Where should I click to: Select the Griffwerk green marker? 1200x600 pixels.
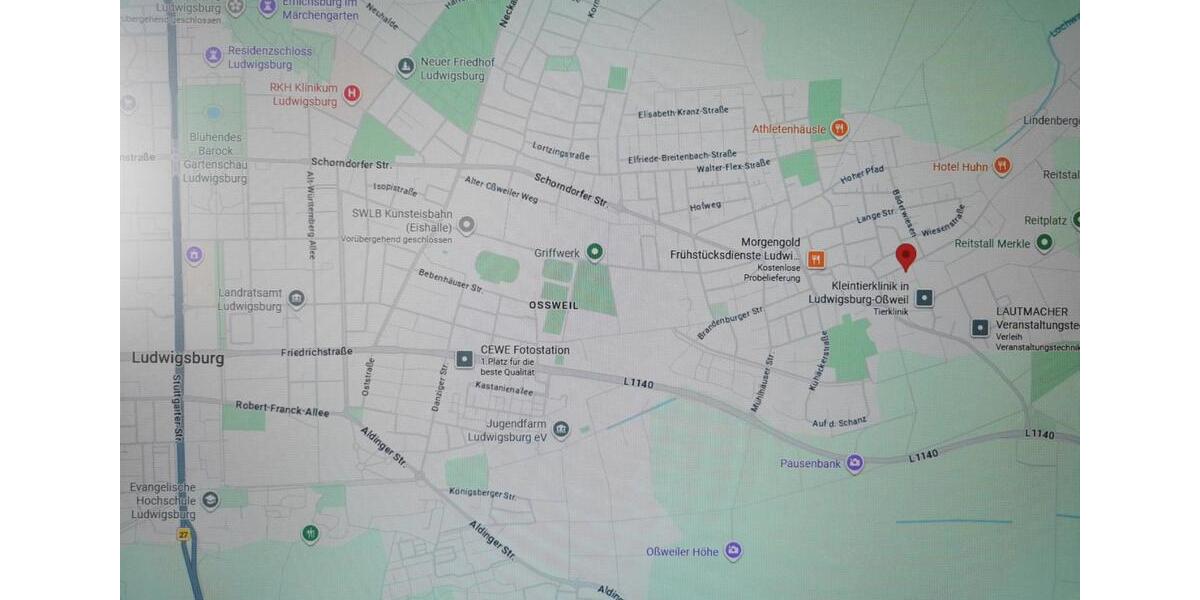point(595,252)
